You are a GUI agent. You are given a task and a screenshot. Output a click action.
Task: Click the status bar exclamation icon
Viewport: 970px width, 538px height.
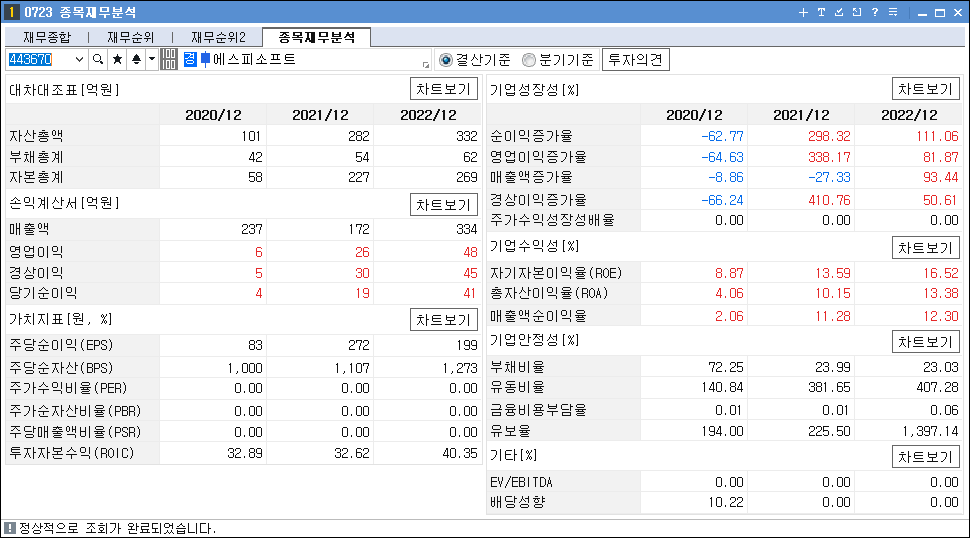point(10,528)
